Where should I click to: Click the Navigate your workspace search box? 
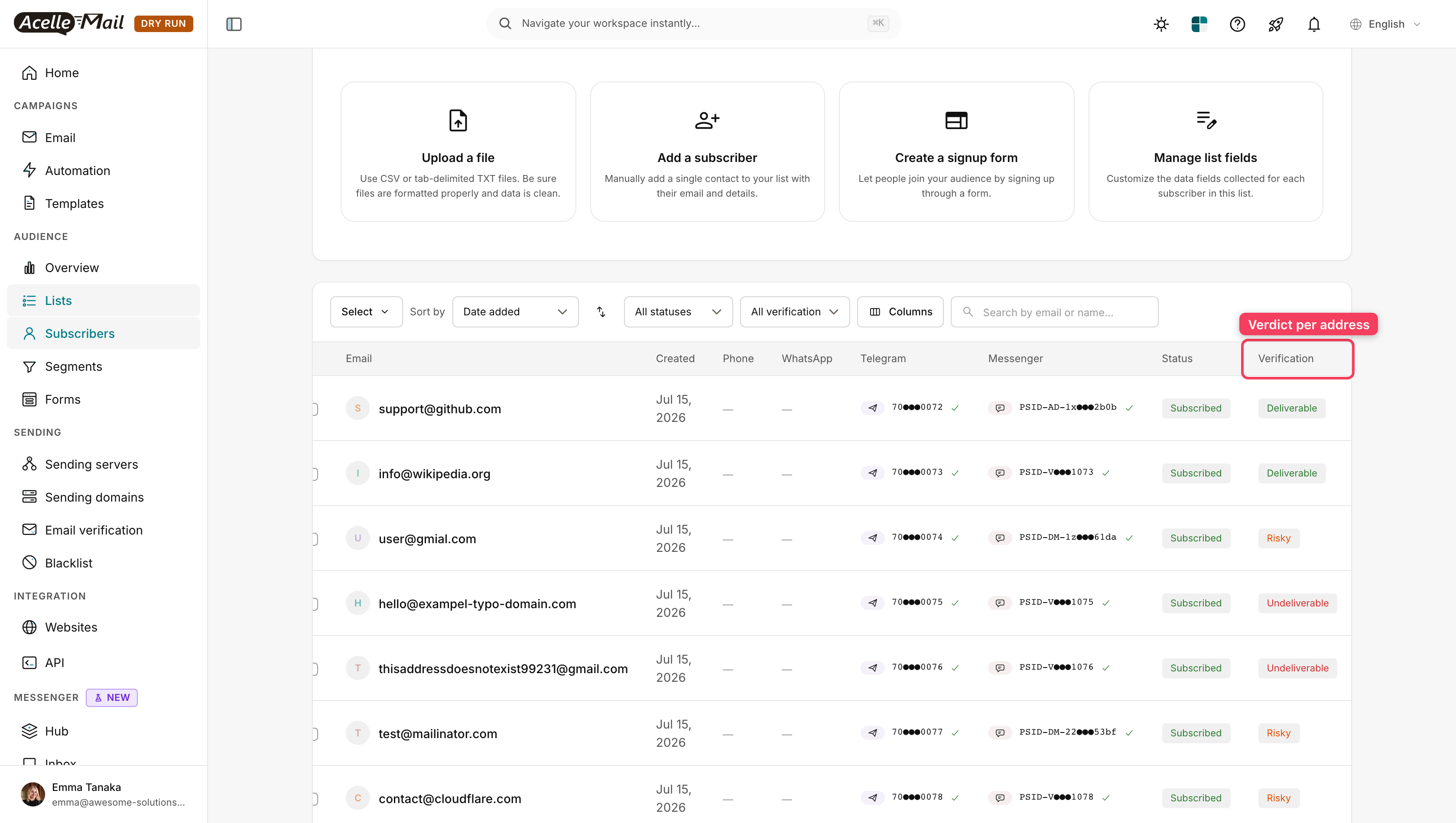point(694,23)
